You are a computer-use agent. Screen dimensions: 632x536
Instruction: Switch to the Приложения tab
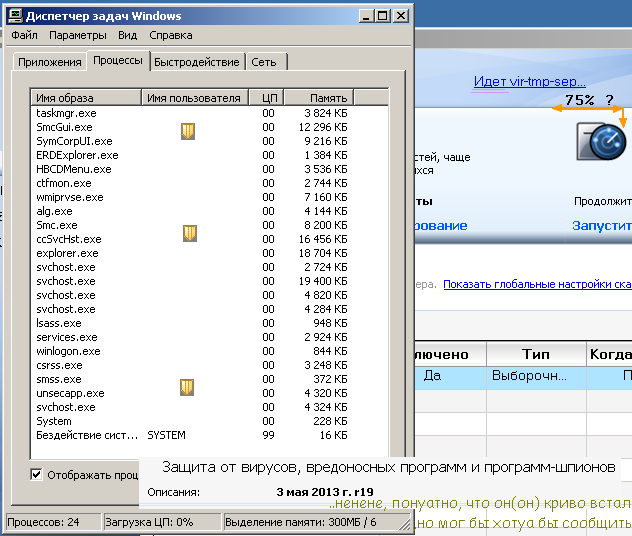[50, 62]
